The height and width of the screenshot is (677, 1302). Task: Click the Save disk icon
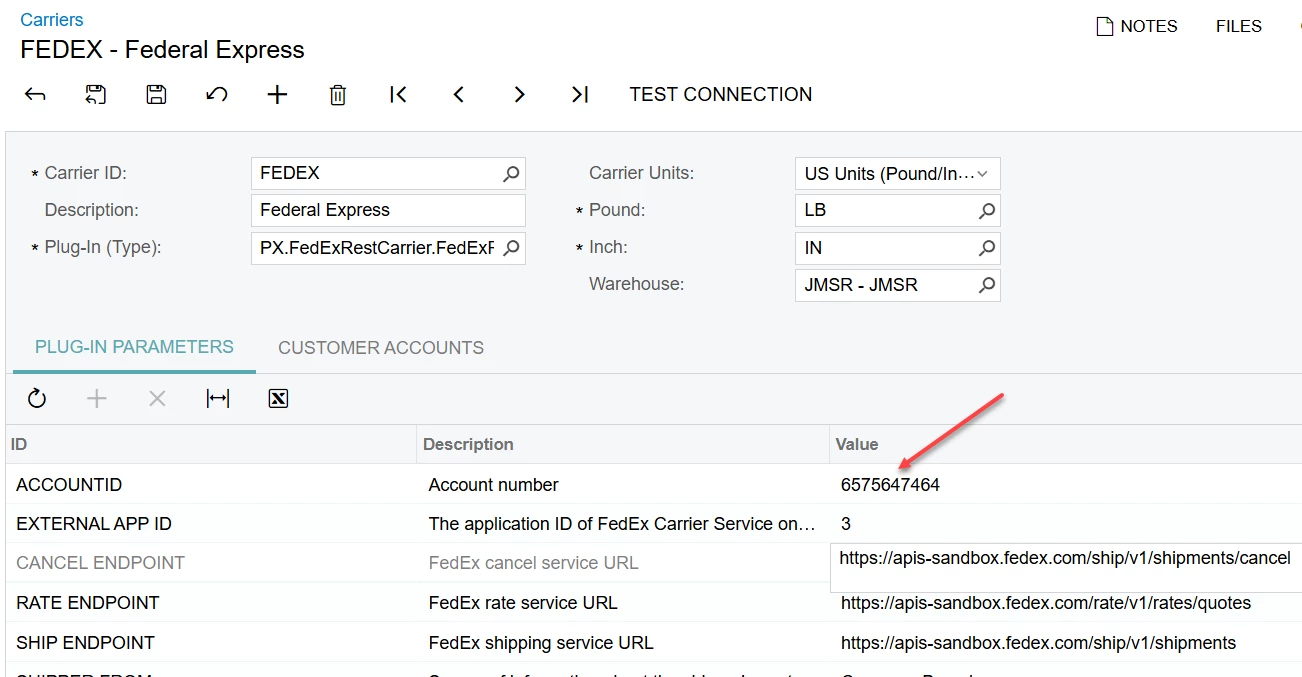click(x=156, y=95)
